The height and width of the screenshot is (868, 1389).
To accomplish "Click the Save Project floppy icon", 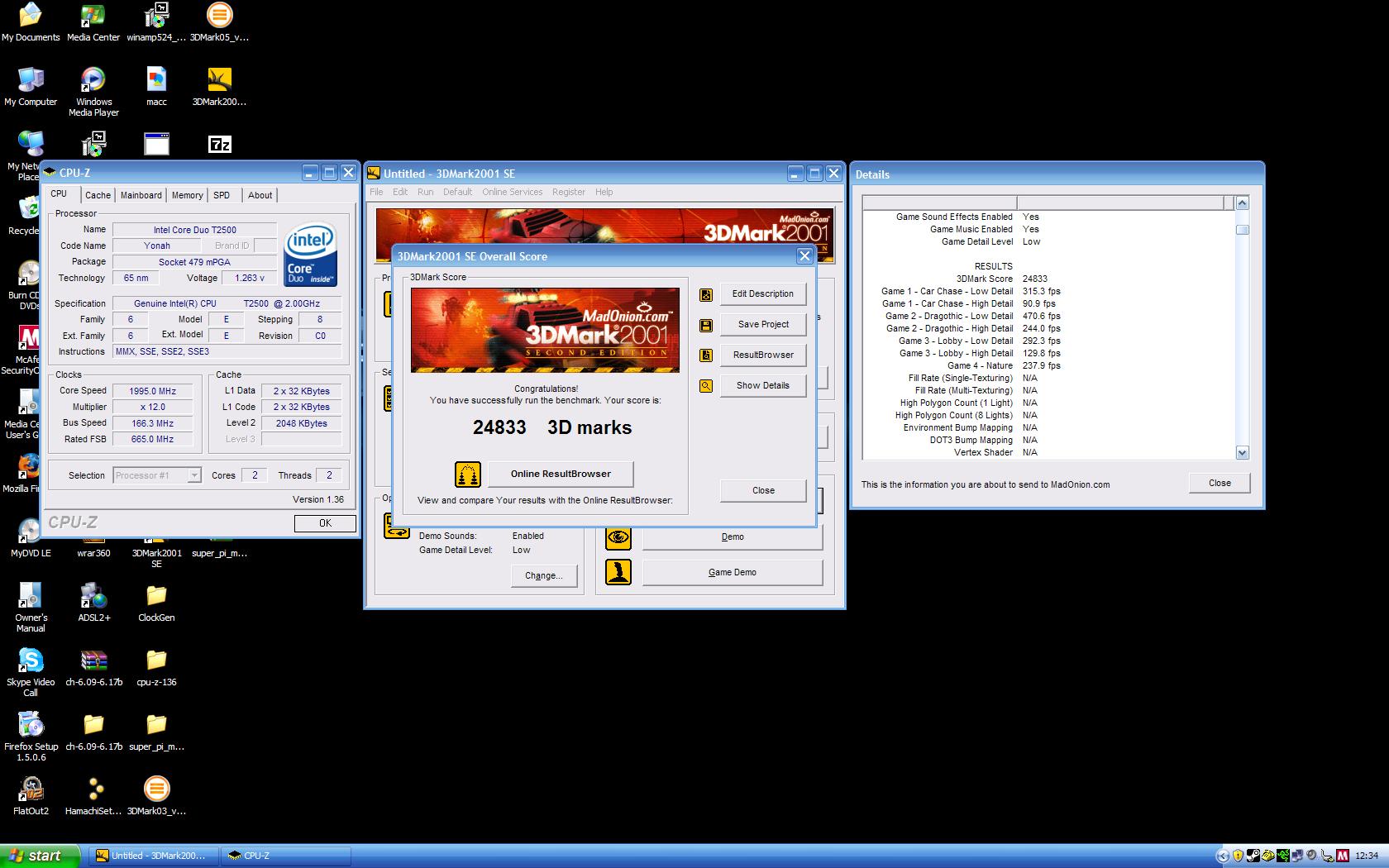I will (x=706, y=325).
